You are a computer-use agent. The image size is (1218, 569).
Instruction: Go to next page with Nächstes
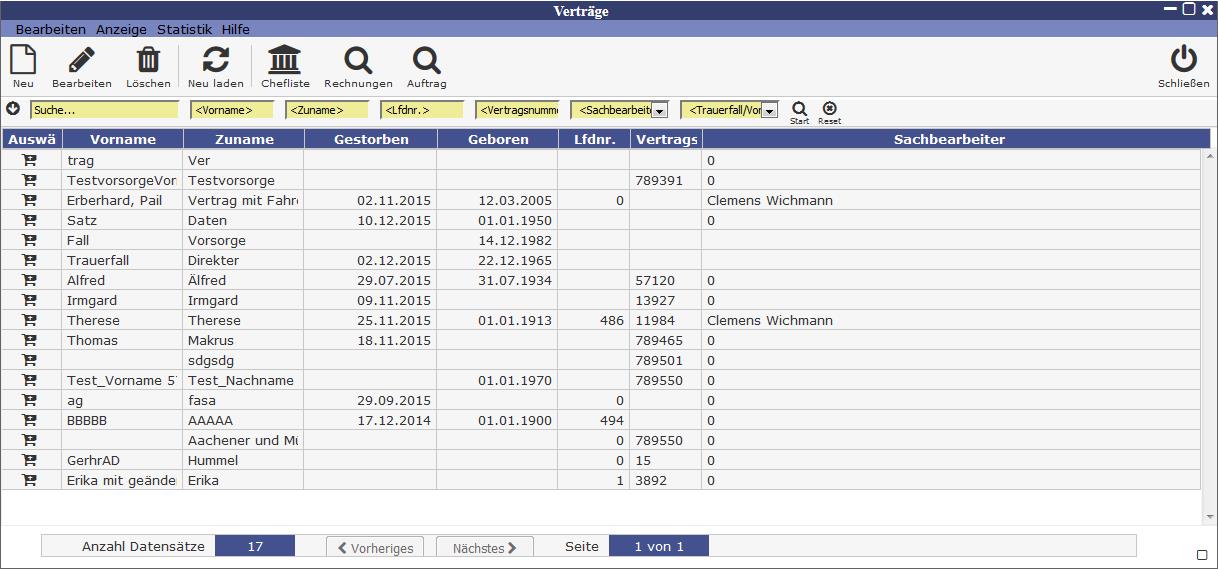pyautogui.click(x=484, y=547)
